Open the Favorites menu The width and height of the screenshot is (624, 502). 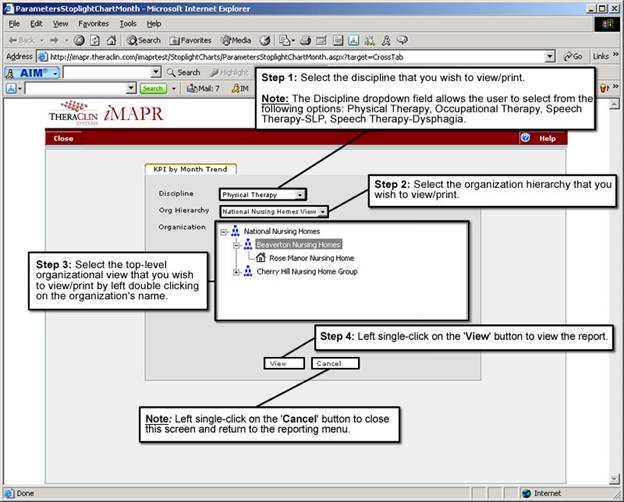point(93,22)
